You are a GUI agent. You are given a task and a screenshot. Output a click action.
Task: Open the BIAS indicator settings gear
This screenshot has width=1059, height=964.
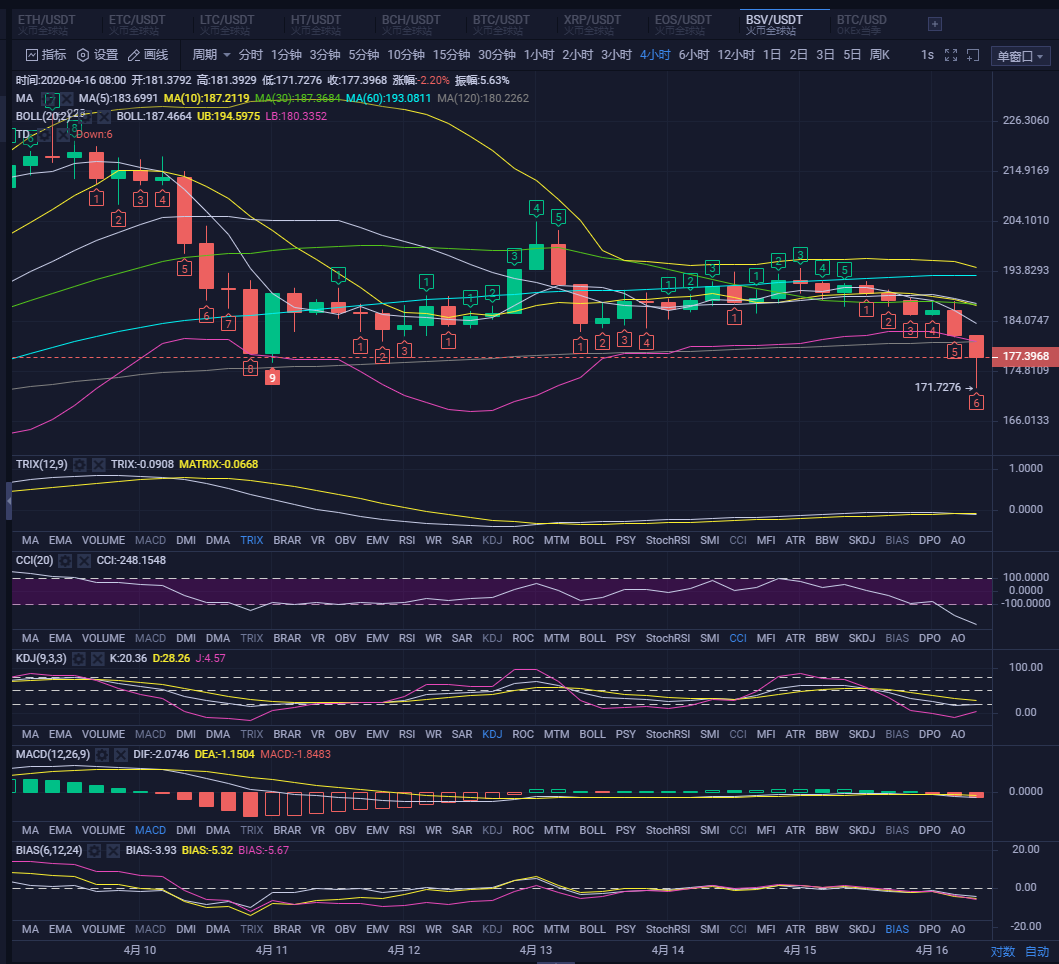pos(95,850)
